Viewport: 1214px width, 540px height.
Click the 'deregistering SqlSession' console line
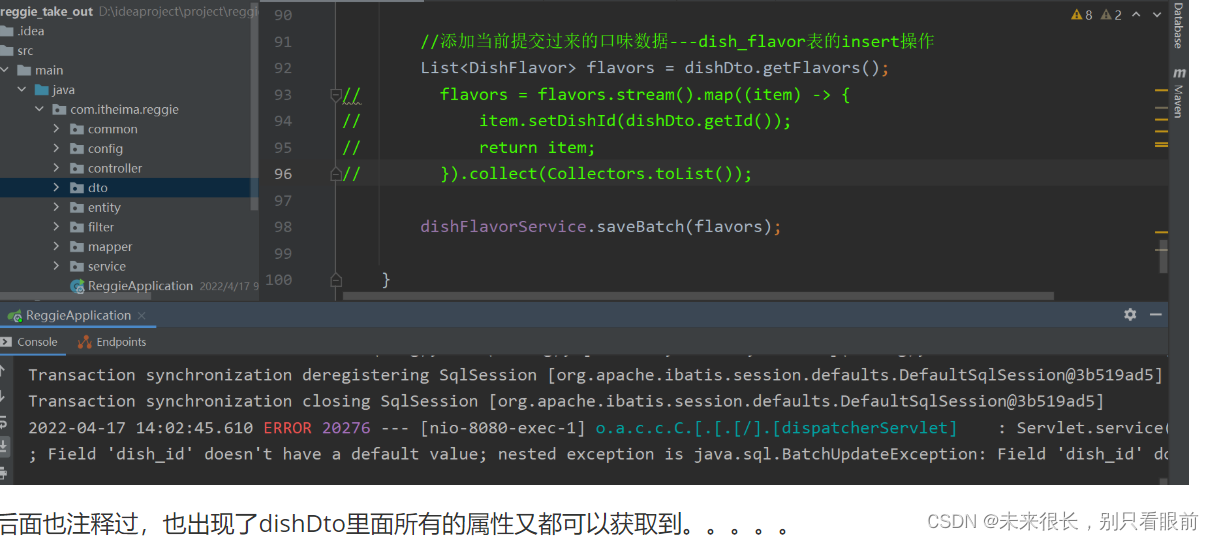pos(596,375)
